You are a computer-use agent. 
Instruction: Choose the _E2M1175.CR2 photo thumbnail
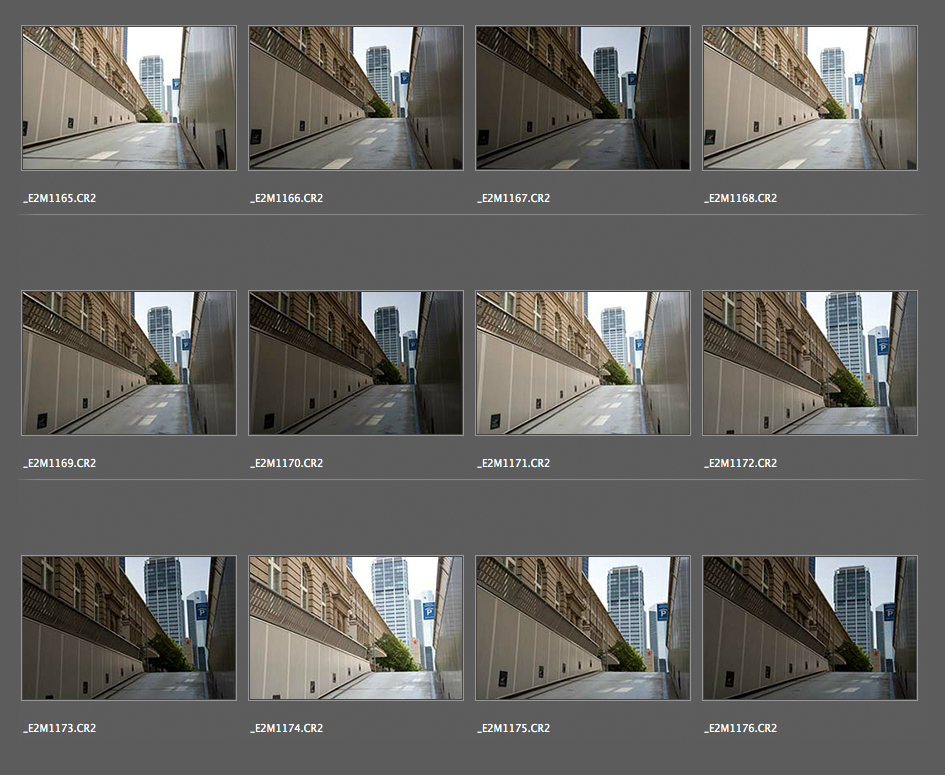pos(583,628)
